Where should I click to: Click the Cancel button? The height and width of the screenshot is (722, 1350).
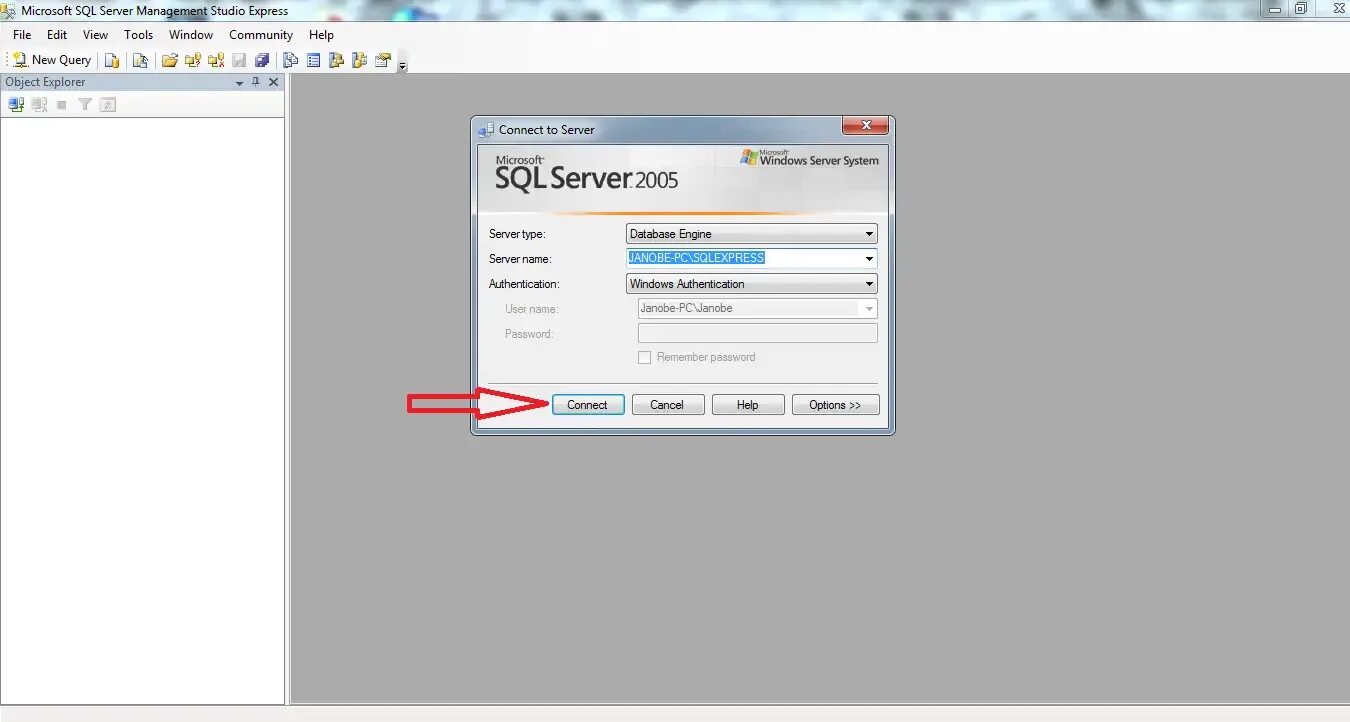(668, 405)
